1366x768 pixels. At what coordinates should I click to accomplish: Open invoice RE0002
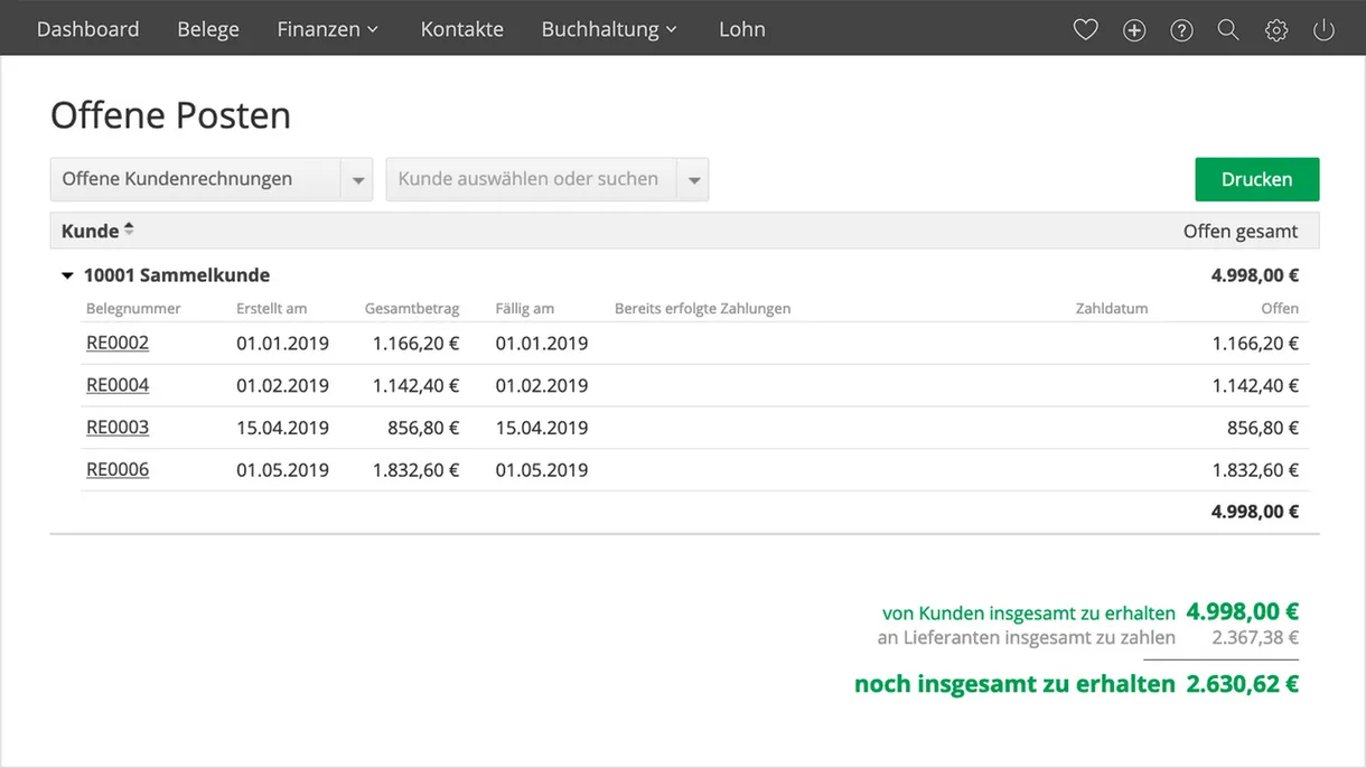(x=118, y=343)
